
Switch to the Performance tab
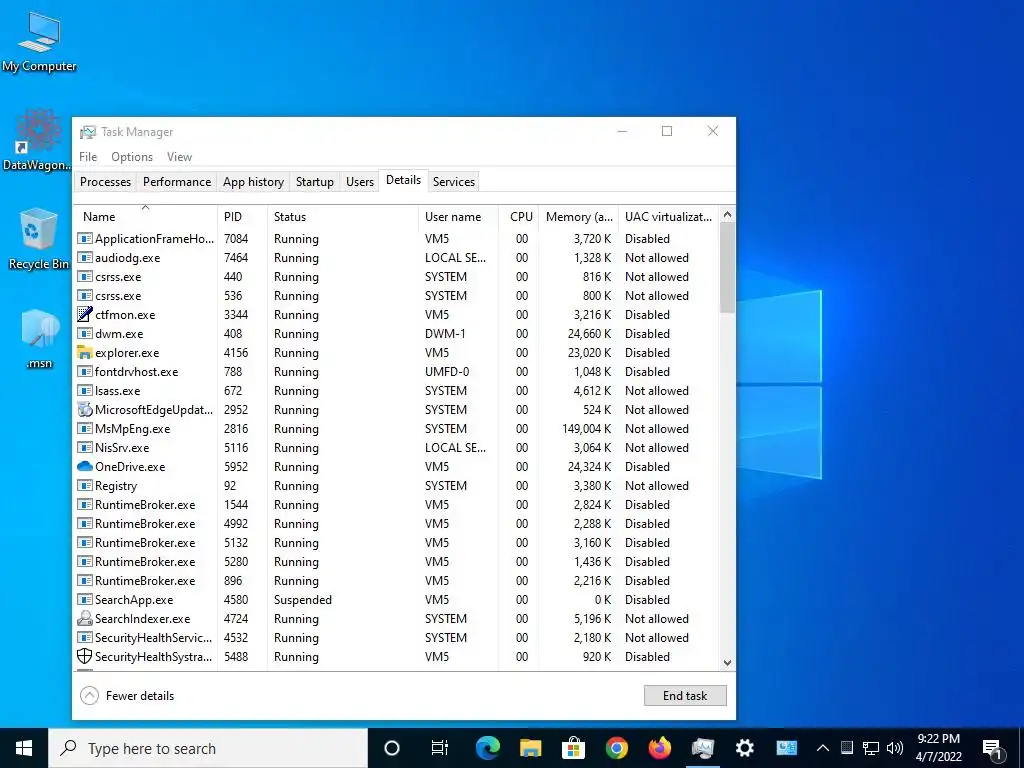pos(177,182)
